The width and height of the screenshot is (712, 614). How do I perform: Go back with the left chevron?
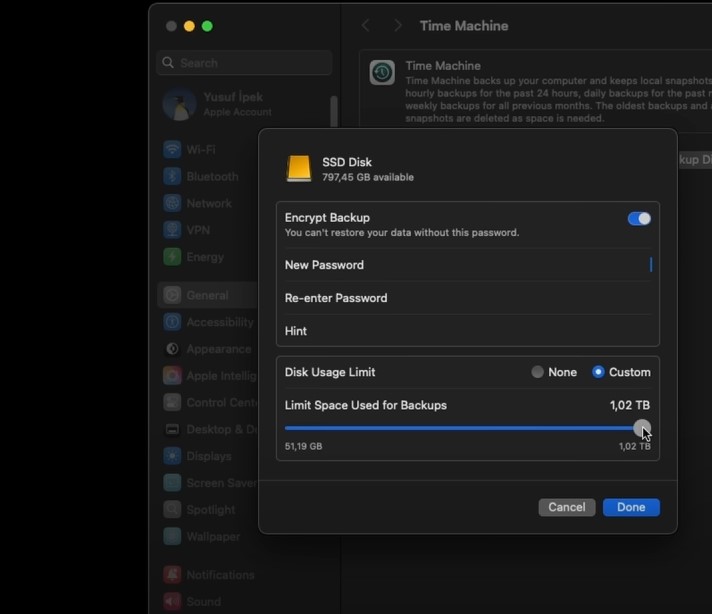coord(366,26)
